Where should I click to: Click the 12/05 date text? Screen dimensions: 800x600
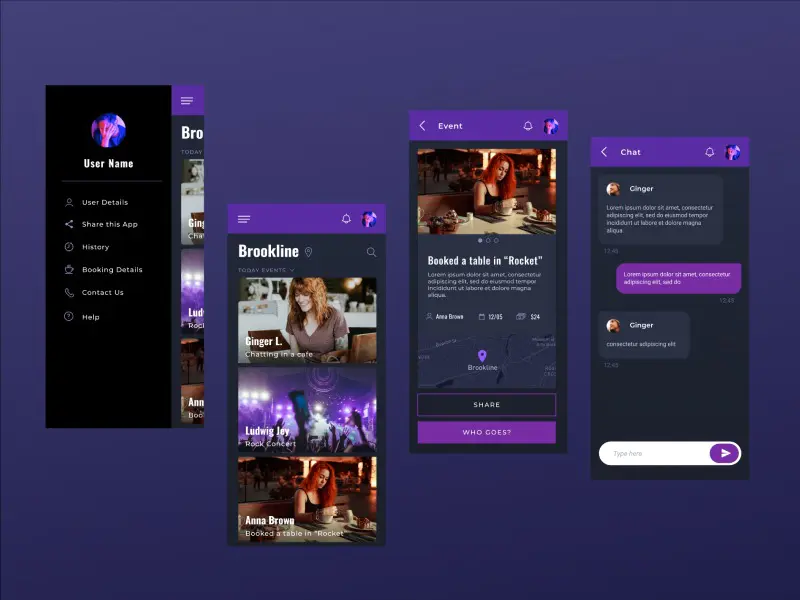495,317
